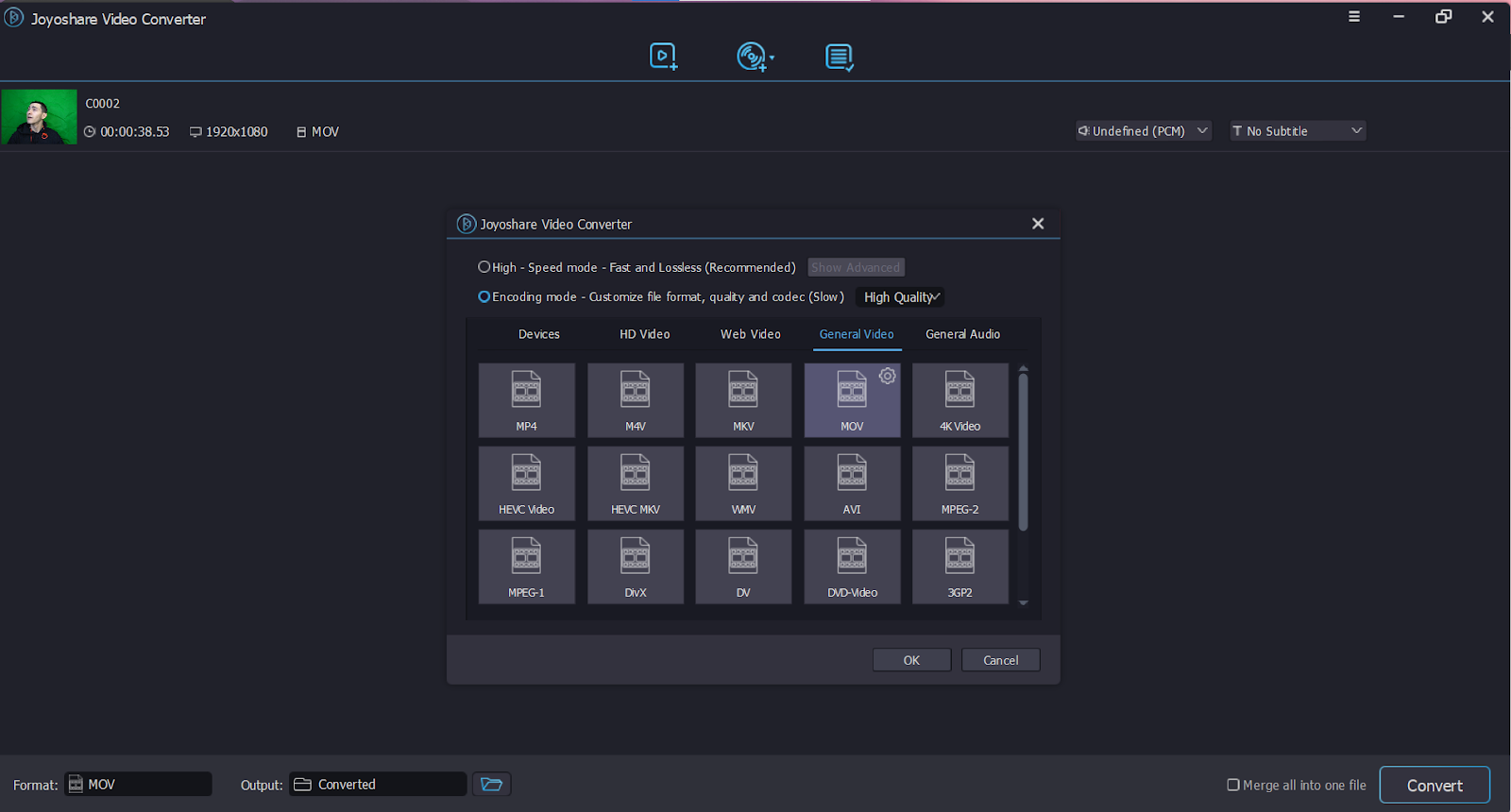Viewport: 1511px width, 812px height.
Task: Click the format list scrollbar thumb
Action: click(1023, 452)
